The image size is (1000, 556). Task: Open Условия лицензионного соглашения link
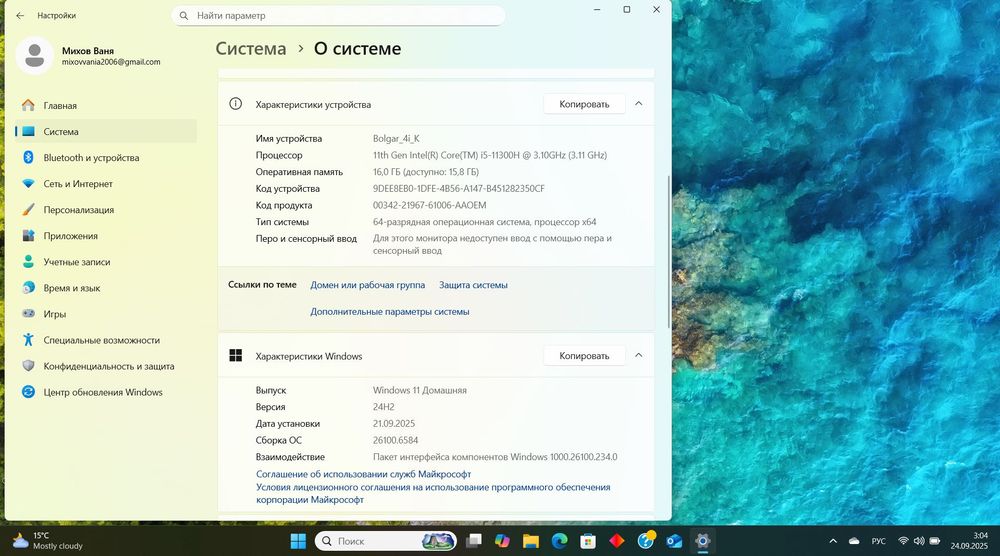coord(433,494)
